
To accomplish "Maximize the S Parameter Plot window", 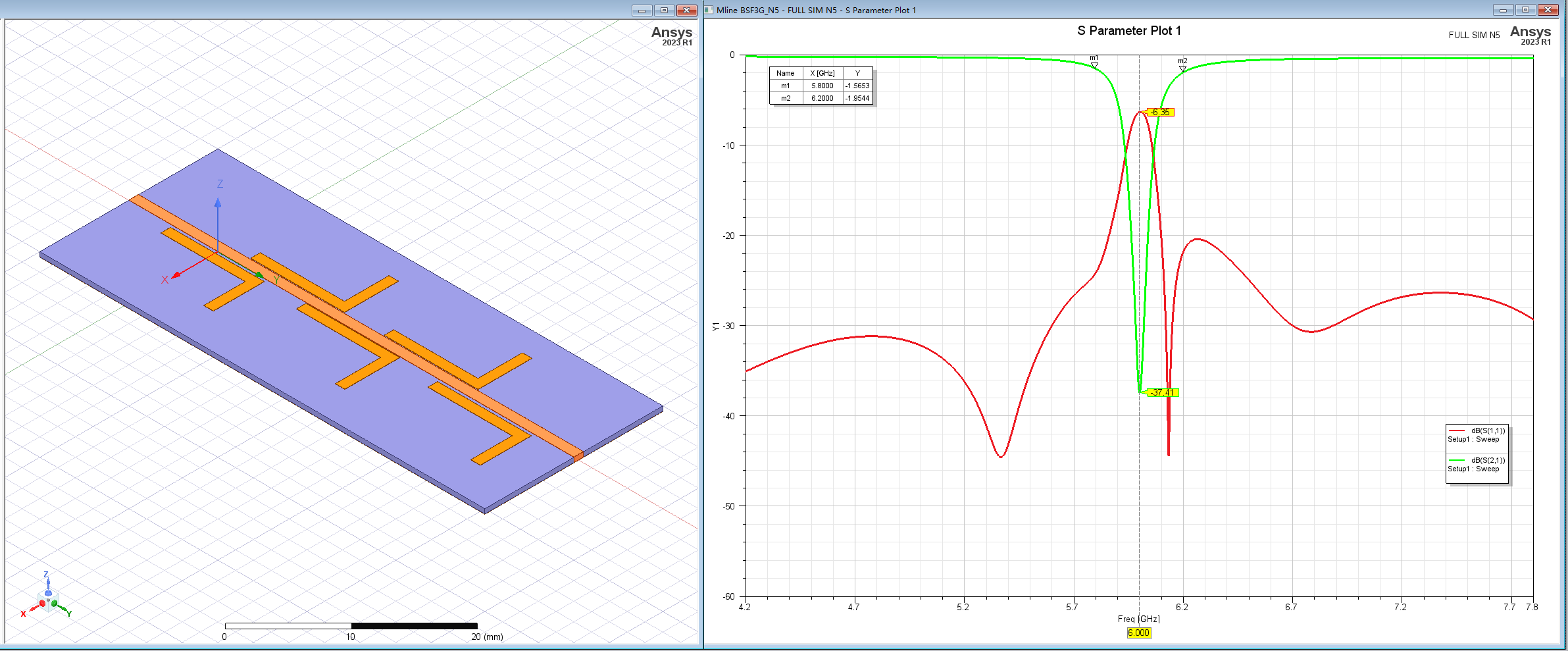I will click(x=1525, y=10).
